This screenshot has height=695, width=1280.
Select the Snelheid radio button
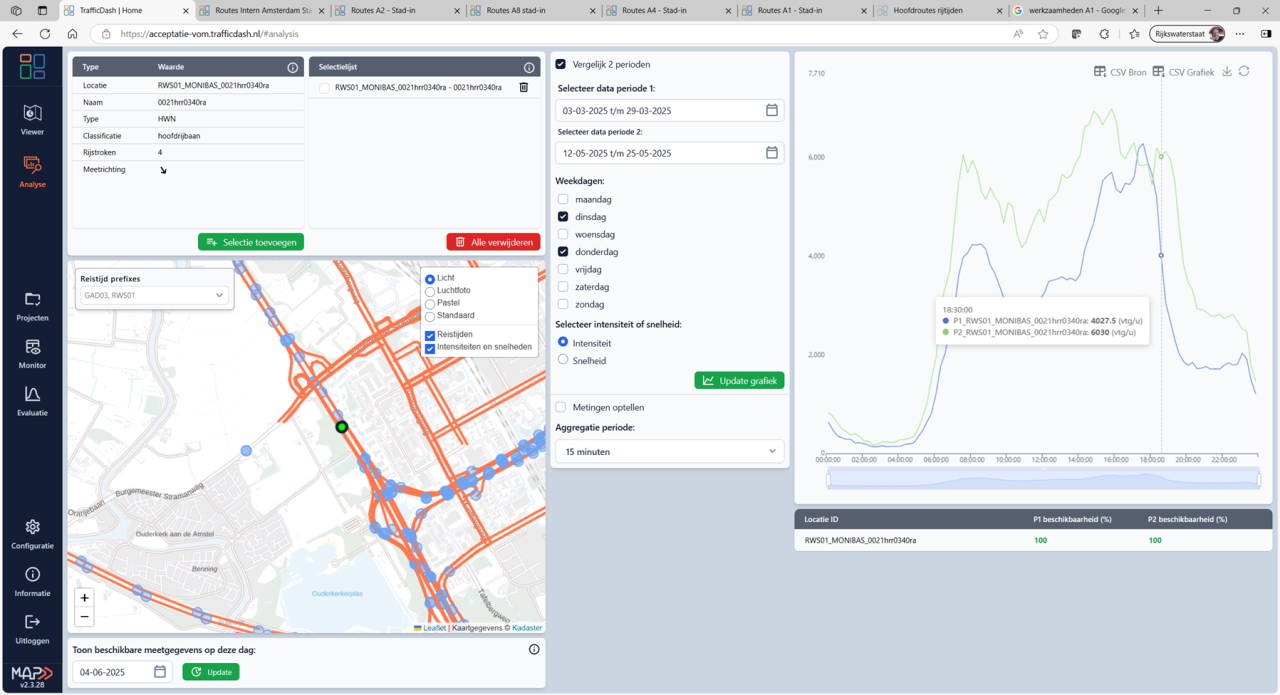tap(563, 360)
